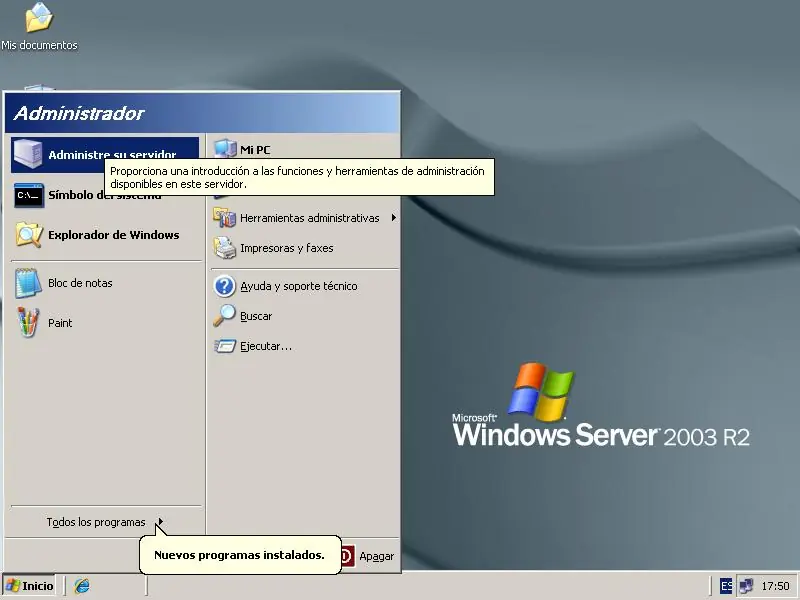Click the Apagar shutdown button
Image resolution: width=800 pixels, height=600 pixels.
[367, 556]
